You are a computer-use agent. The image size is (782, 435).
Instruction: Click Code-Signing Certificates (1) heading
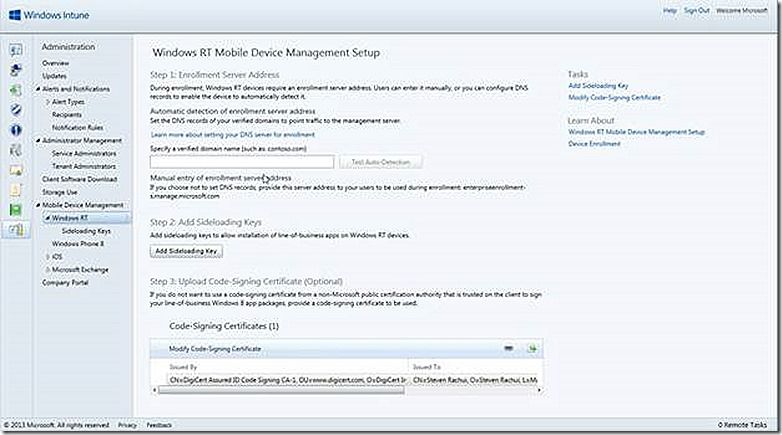click(224, 326)
